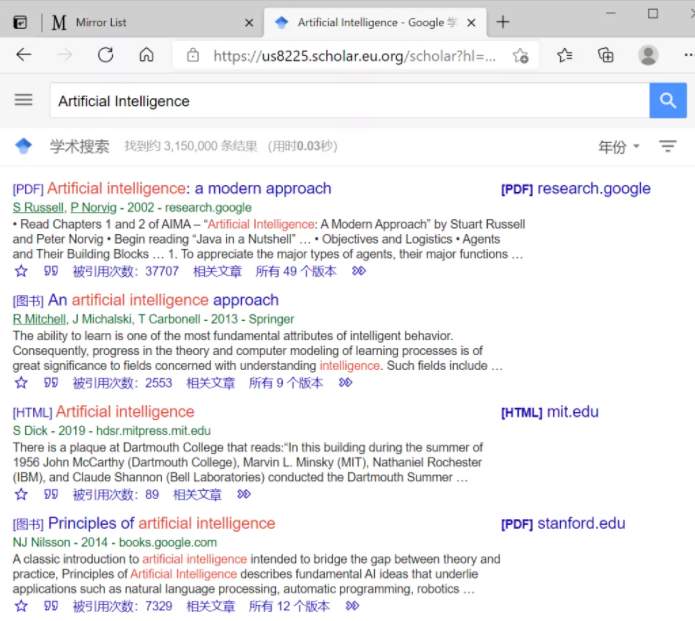Click S Dick - 2019 - hdsr.mitpress.mit.edu line
Viewport: 695px width, 621px height.
[112, 431]
